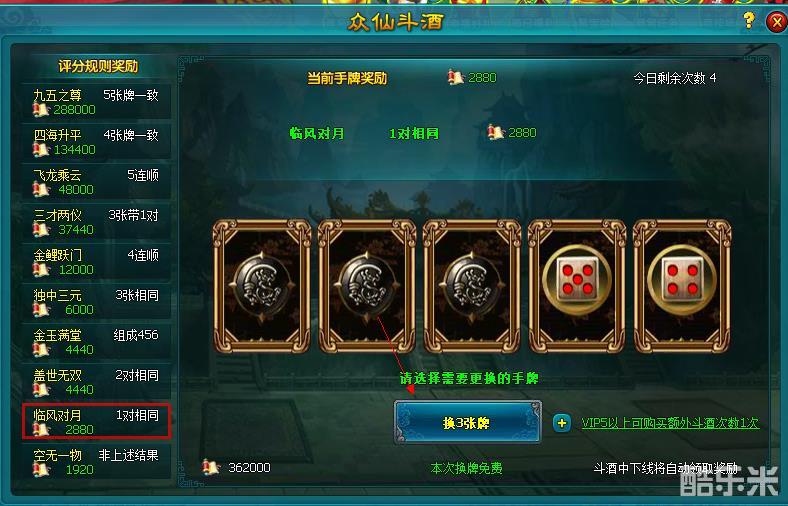
Task: Click the scroll icon beside 362000 balance
Action: [x=212, y=467]
